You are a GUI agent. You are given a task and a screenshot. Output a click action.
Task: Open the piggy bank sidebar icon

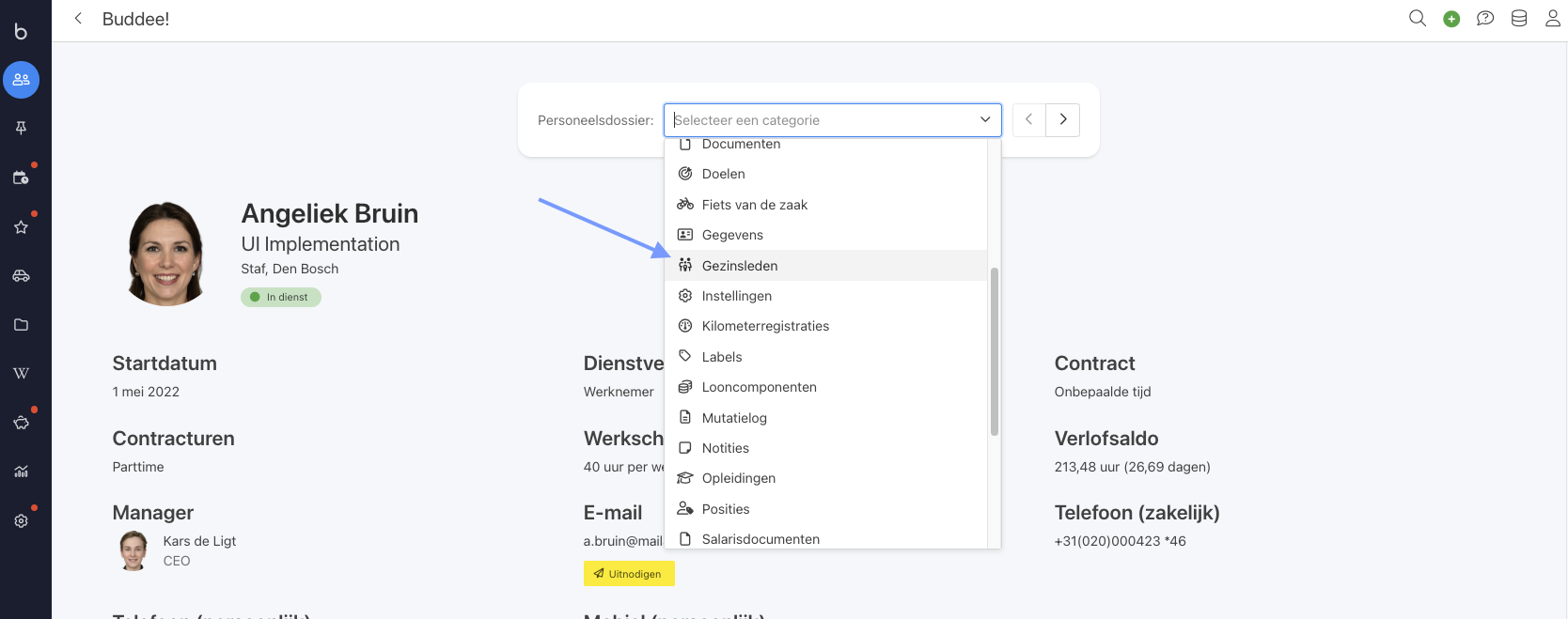pos(21,423)
